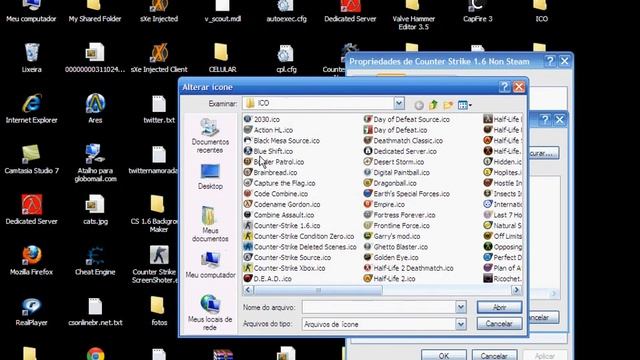
Task: Pick the Blue Shift.ico icon file
Action: (268, 151)
